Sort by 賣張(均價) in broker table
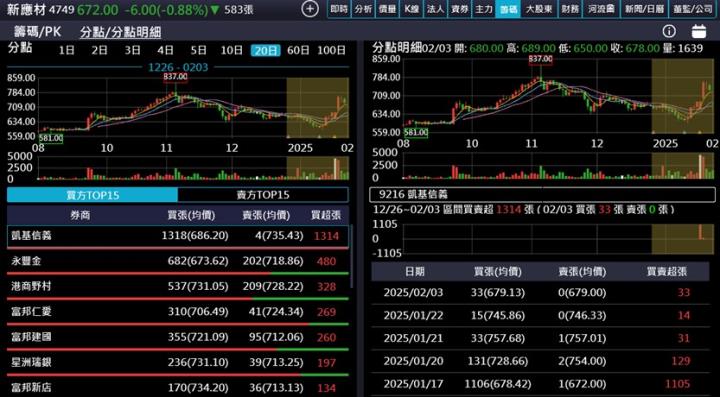Viewport: 720px width, 397px height. tap(265, 215)
